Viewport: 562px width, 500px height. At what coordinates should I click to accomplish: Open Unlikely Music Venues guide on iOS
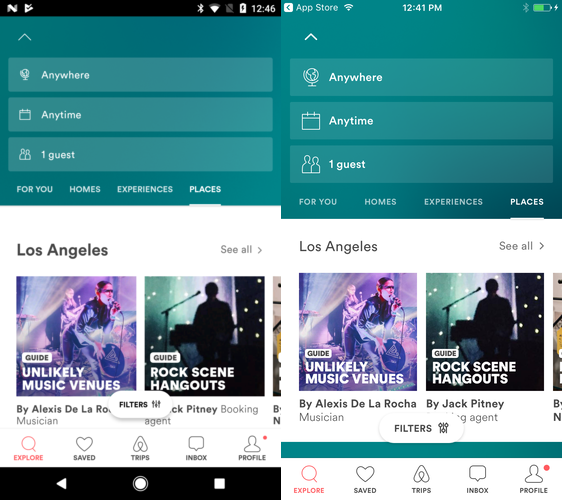358,332
